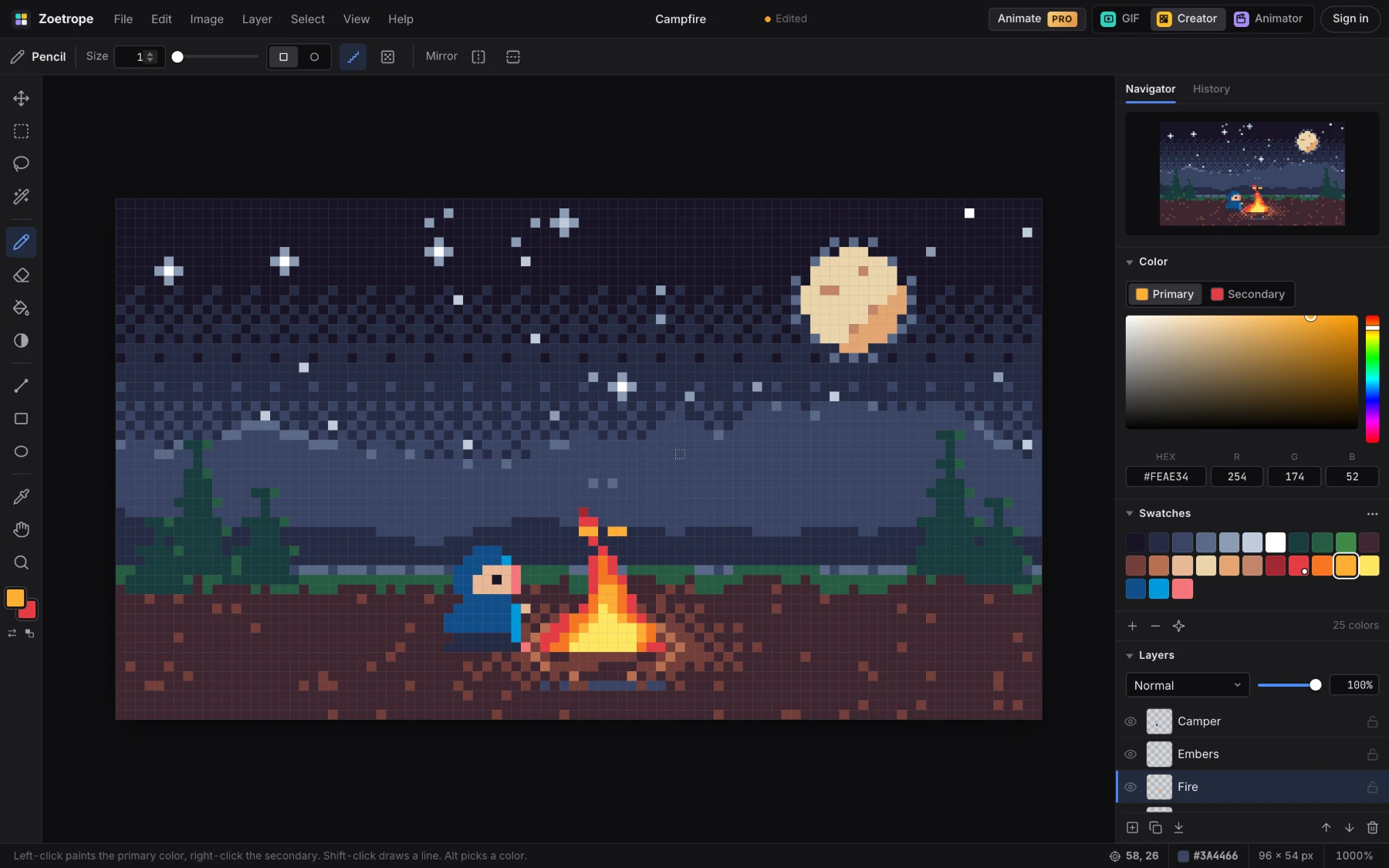Collapse the Swatches section
Viewport: 1389px width, 868px height.
pyautogui.click(x=1130, y=513)
